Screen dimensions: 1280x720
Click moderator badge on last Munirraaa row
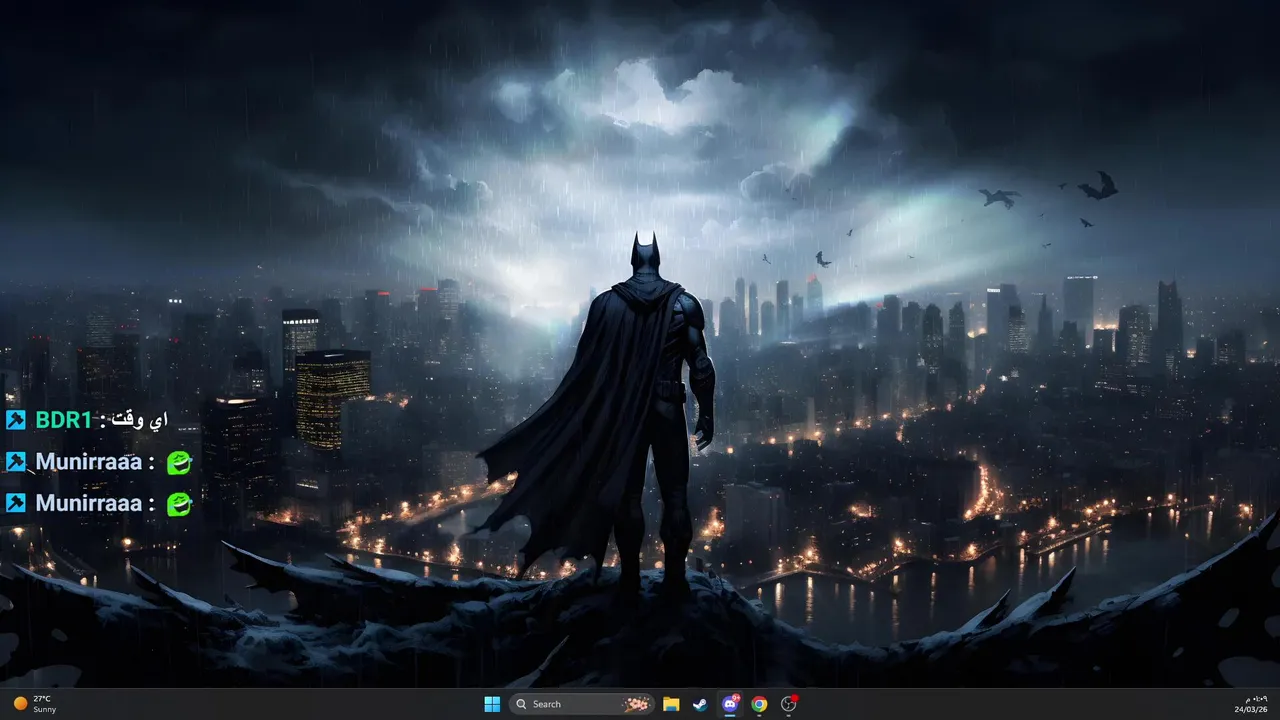pyautogui.click(x=16, y=502)
